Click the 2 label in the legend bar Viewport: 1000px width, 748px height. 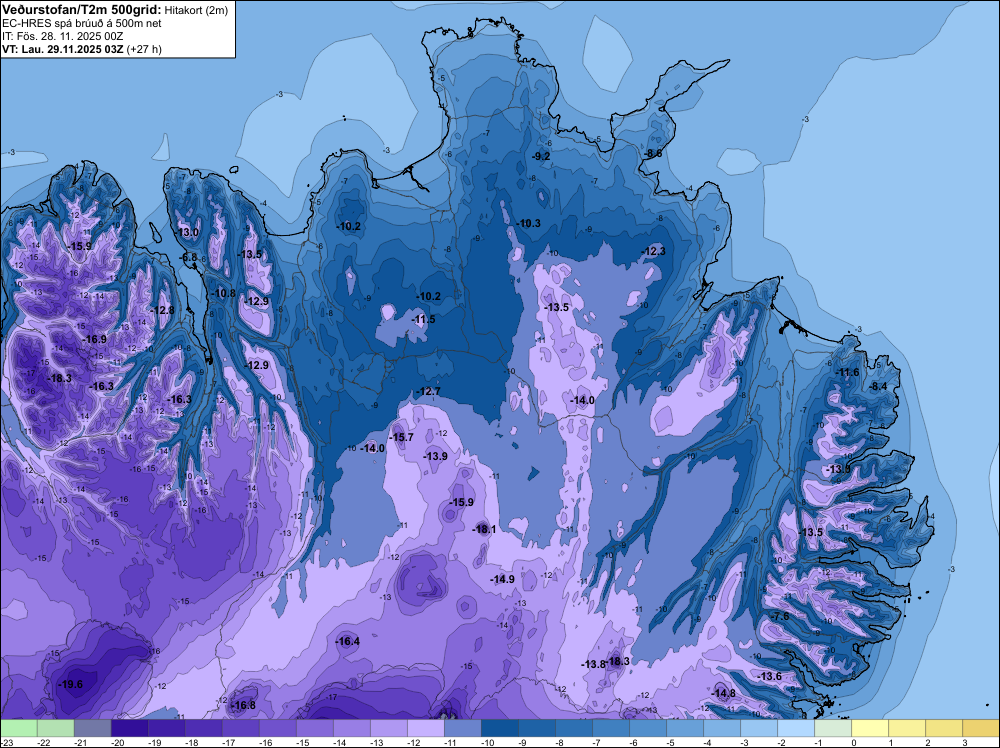928,742
